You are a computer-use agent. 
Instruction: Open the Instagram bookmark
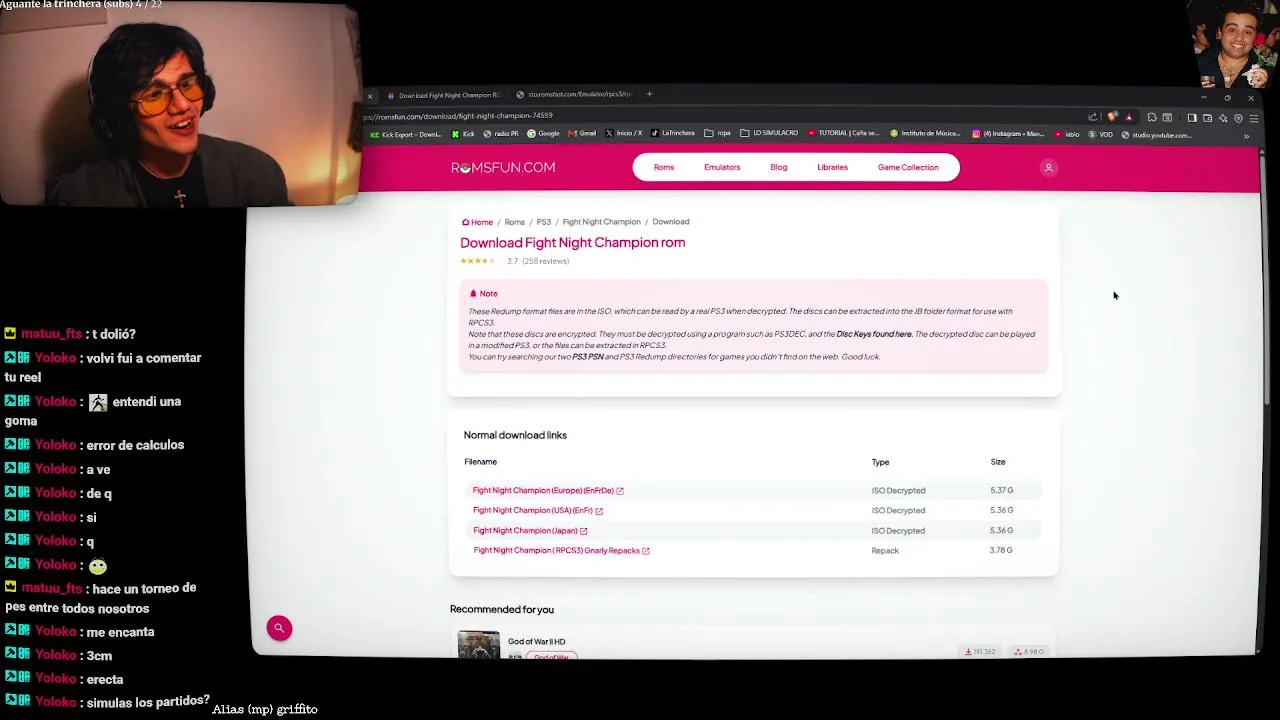tap(1008, 134)
